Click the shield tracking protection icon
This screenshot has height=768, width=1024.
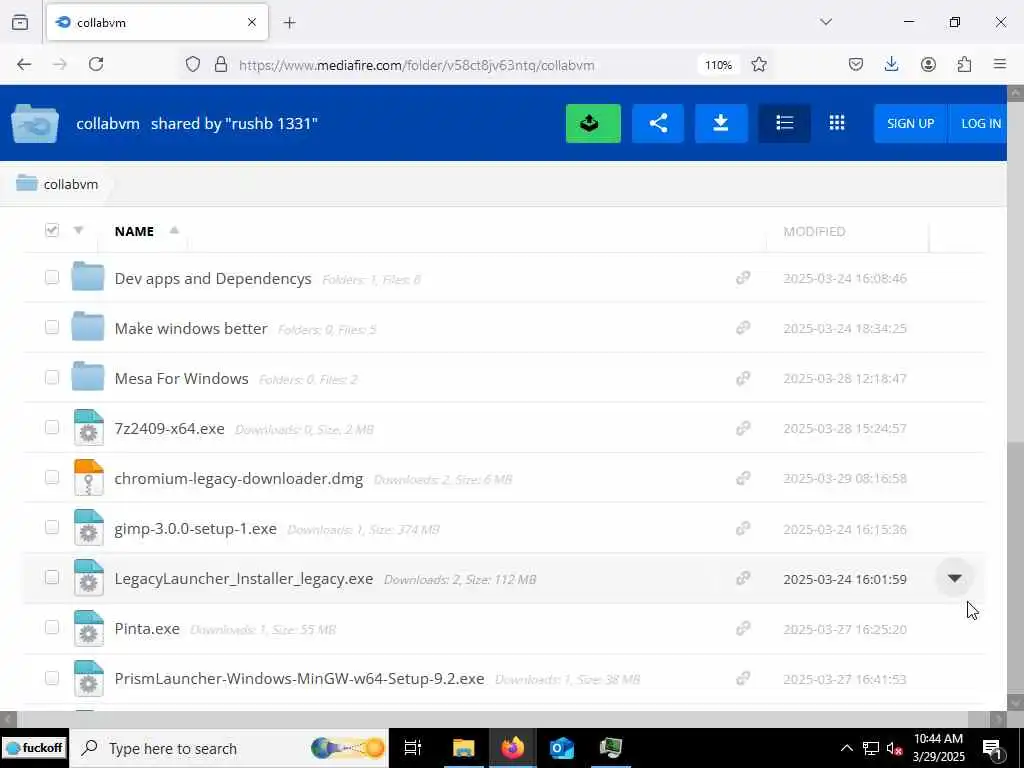[x=193, y=64]
